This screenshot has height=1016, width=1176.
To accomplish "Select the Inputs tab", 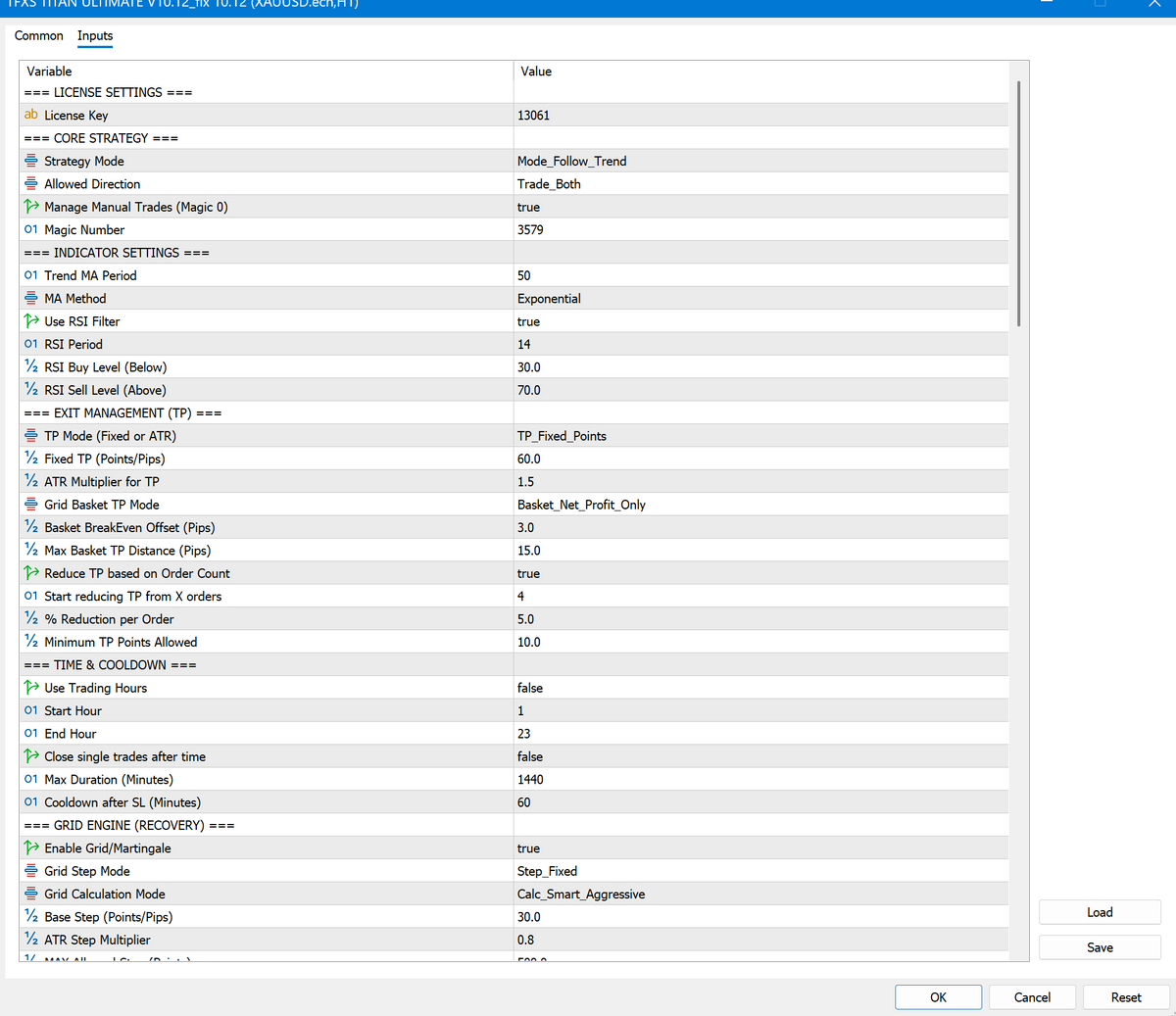I will coord(95,36).
